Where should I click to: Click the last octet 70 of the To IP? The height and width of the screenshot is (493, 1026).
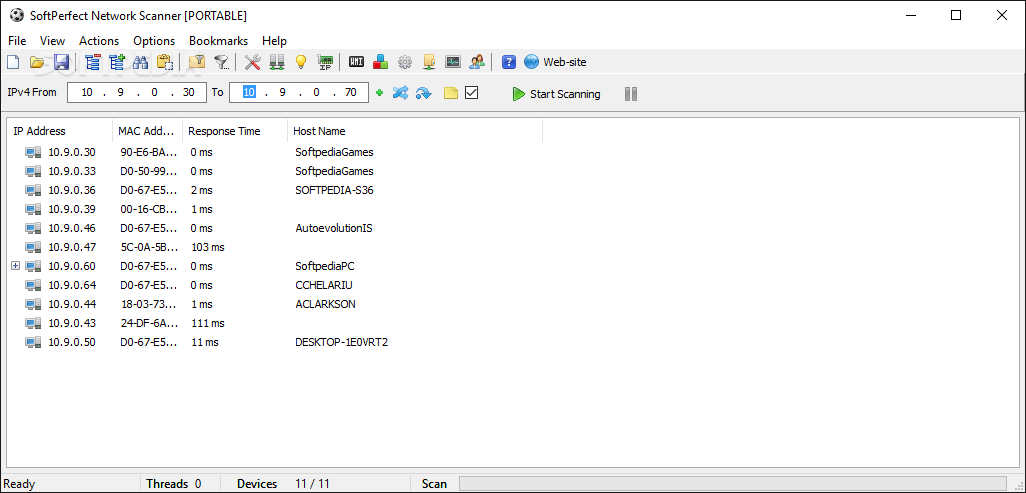click(x=351, y=92)
